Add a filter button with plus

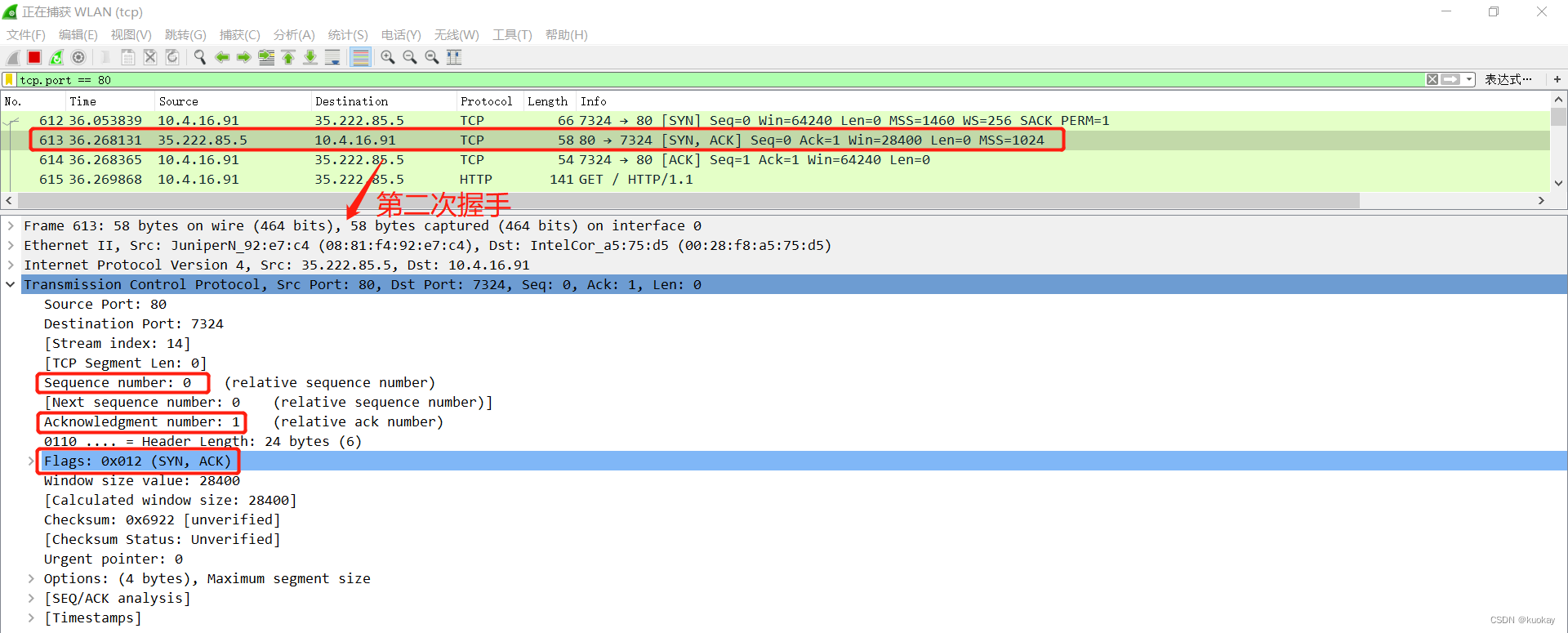[x=1557, y=79]
